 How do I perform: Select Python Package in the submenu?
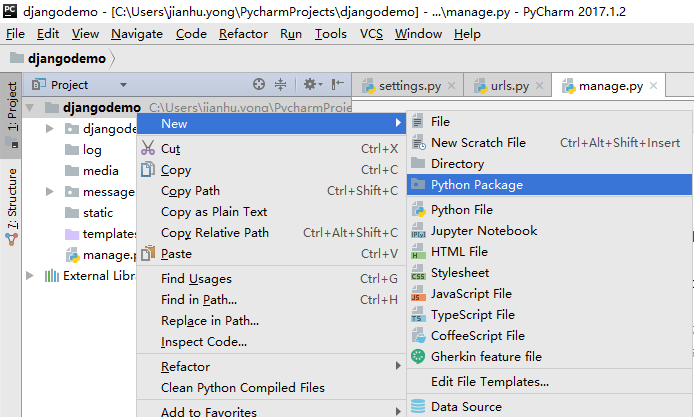(x=476, y=185)
